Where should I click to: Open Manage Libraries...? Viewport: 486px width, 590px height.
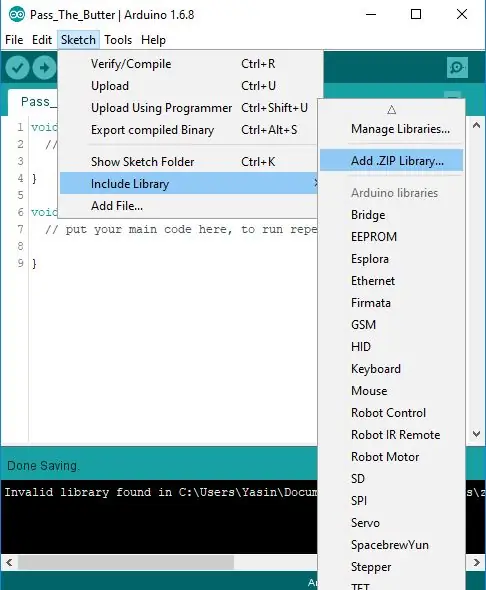click(x=391, y=129)
